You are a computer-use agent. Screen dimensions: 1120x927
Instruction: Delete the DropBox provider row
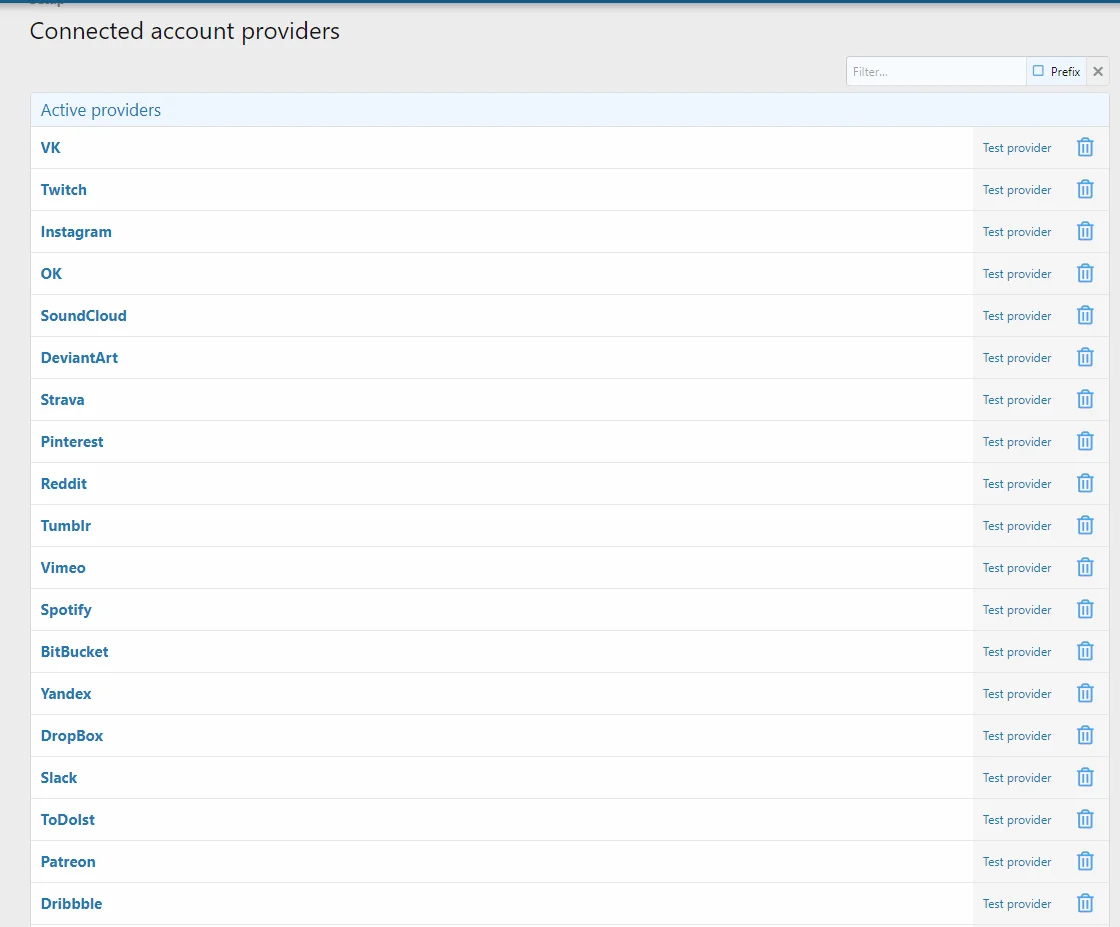click(1085, 736)
